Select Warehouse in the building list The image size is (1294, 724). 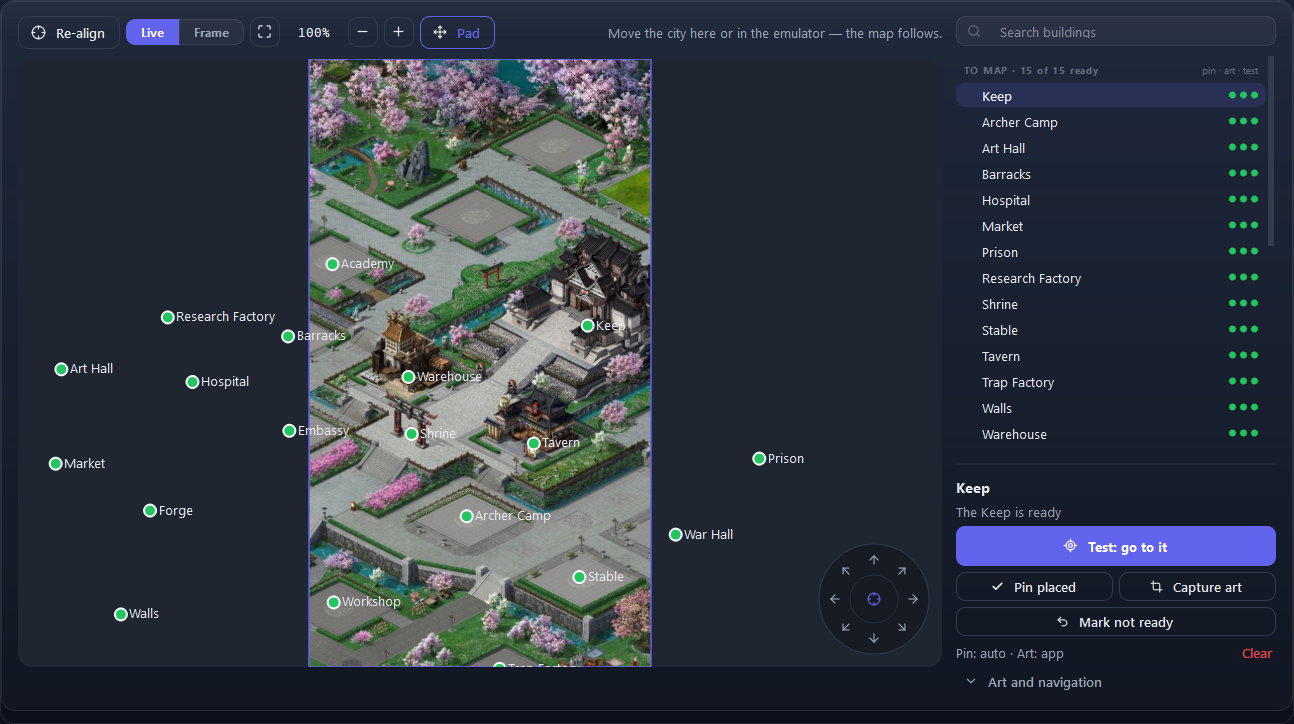pyautogui.click(x=1111, y=434)
